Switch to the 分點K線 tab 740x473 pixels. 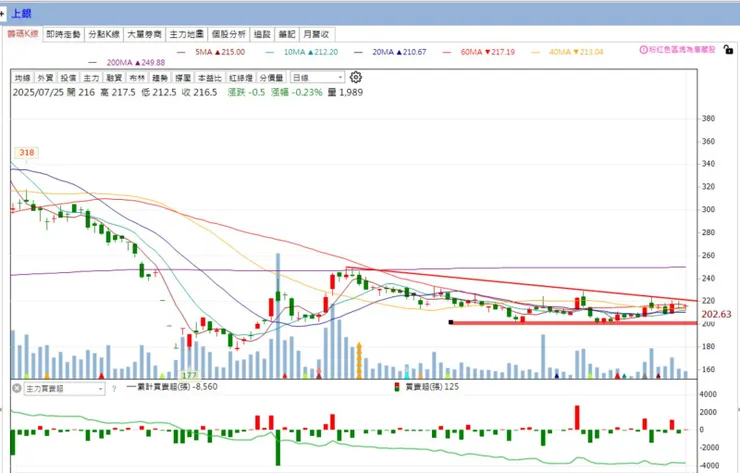click(x=104, y=34)
